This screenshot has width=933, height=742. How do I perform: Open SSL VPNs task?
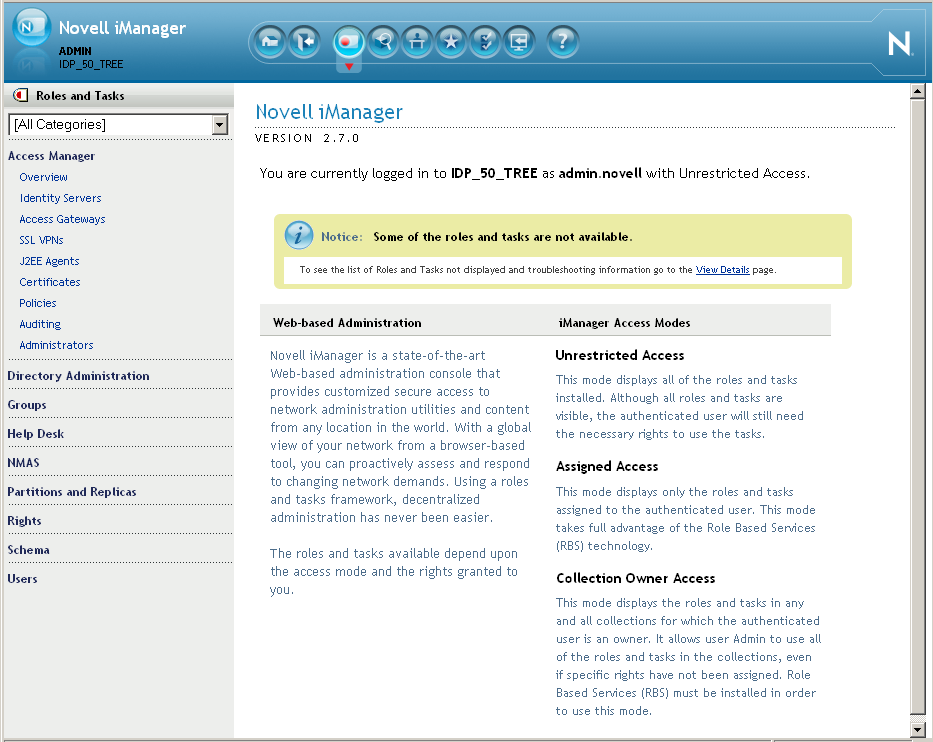[41, 240]
